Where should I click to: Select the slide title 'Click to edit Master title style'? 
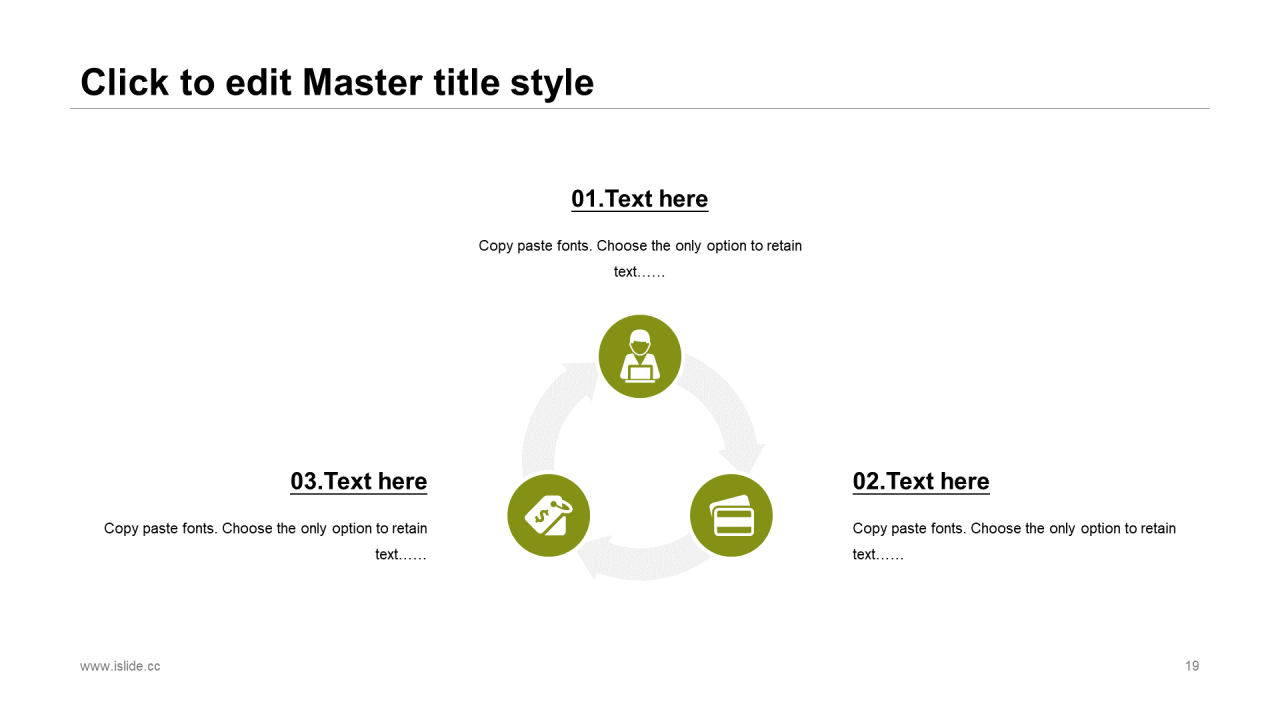click(x=337, y=82)
